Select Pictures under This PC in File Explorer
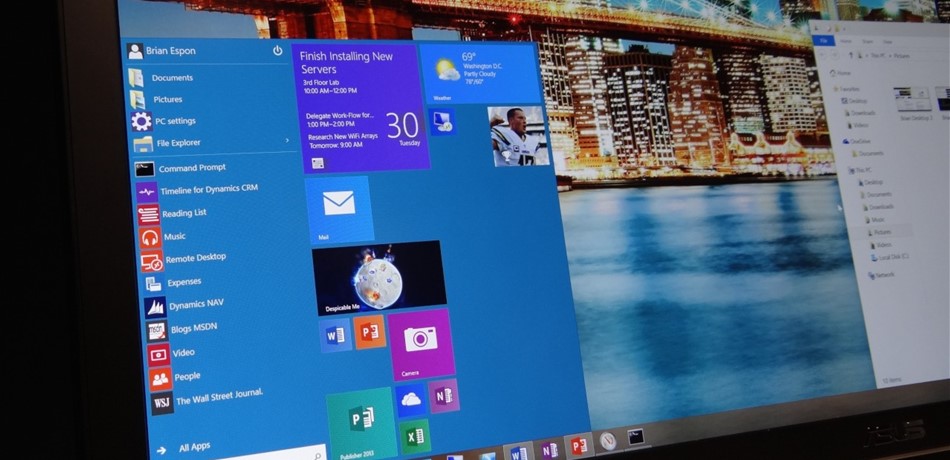Screen dimensions: 950x460 click(x=879, y=232)
